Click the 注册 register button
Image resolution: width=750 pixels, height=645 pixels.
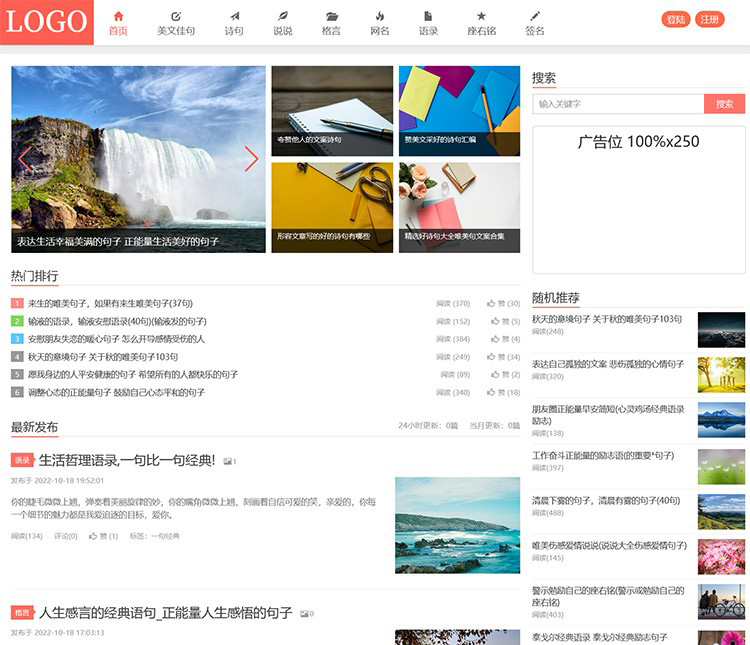(x=709, y=20)
